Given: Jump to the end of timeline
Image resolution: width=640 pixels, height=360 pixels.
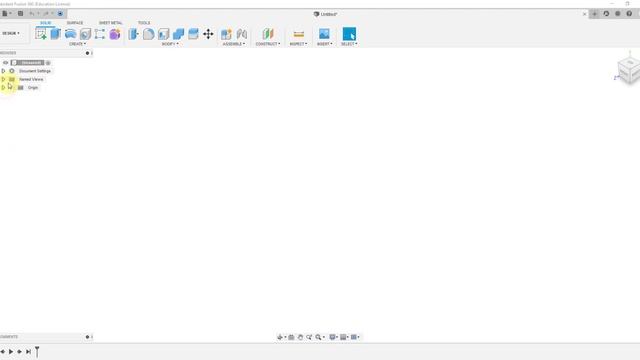Looking at the screenshot, I should pyautogui.click(x=28, y=351).
